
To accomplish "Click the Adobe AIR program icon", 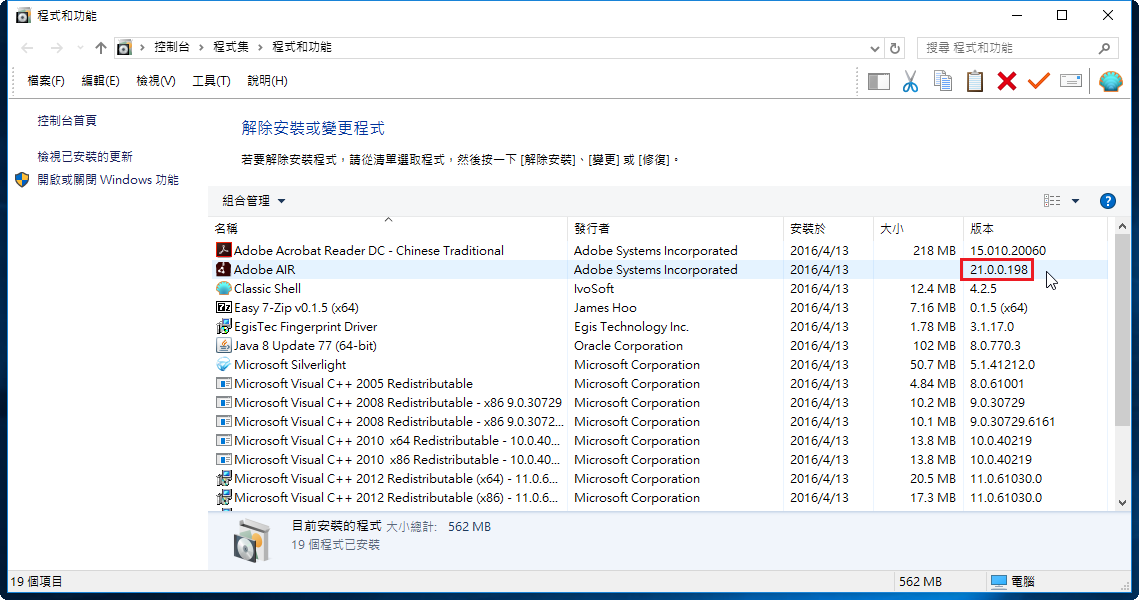I will click(x=224, y=269).
